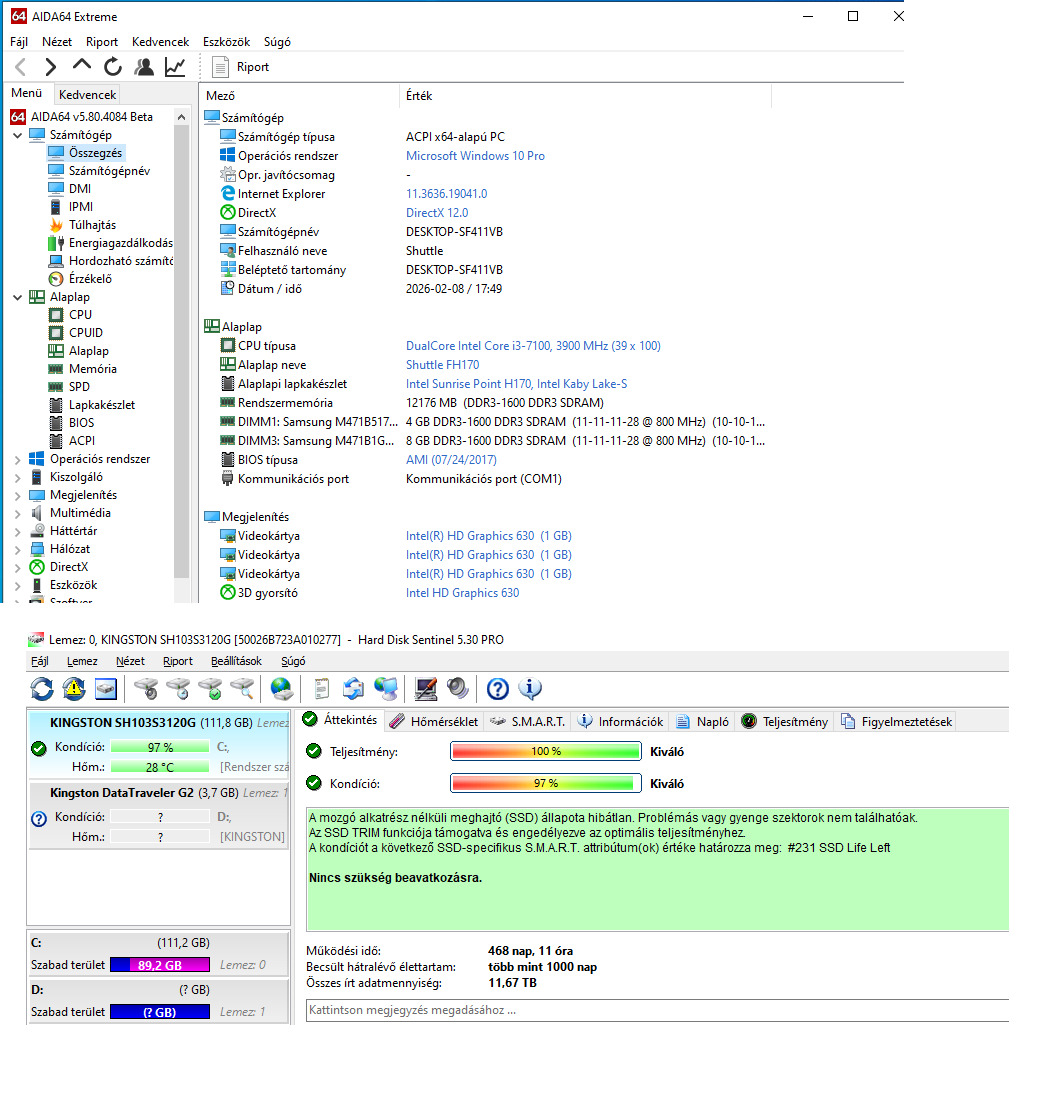The height and width of the screenshot is (1118, 1054).
Task: Open the Shuttle FH170 link
Action: pyautogui.click(x=442, y=364)
